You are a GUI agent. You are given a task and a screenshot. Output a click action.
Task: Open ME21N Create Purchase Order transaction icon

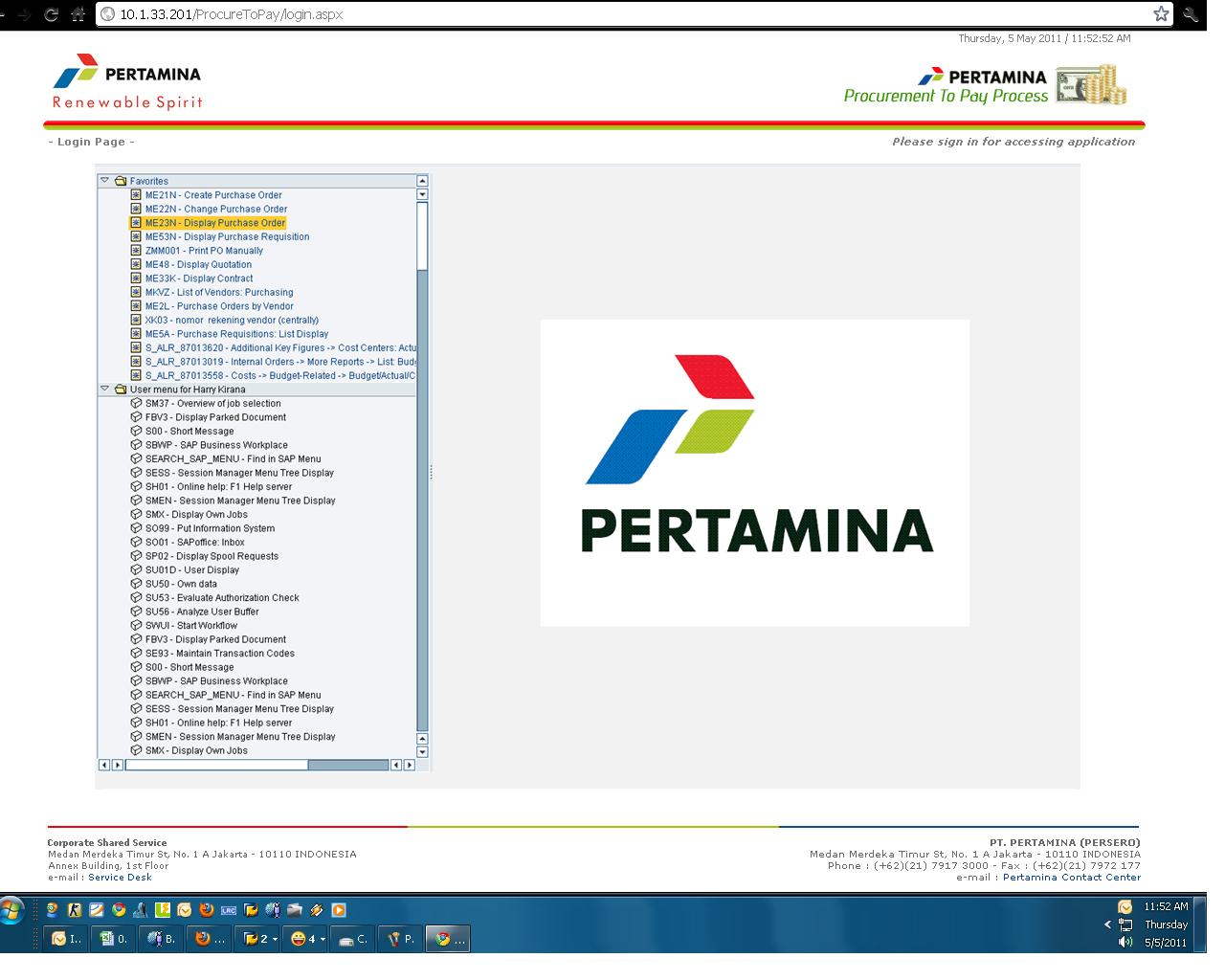tap(136, 194)
